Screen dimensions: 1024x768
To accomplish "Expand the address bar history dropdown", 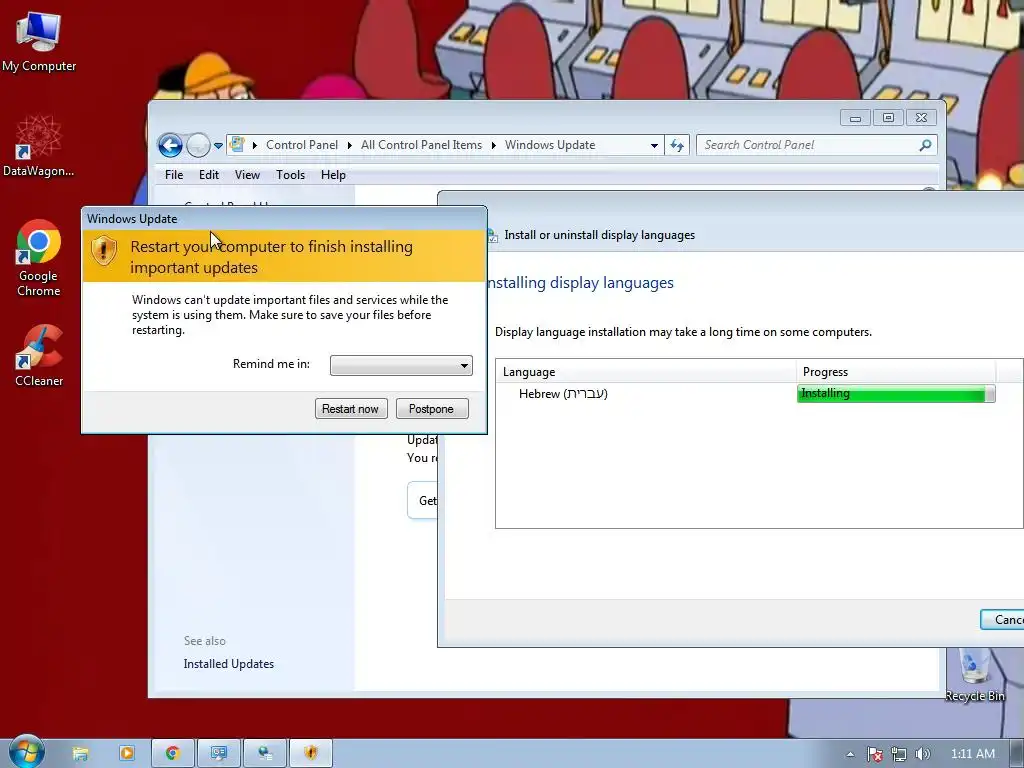I will point(654,146).
